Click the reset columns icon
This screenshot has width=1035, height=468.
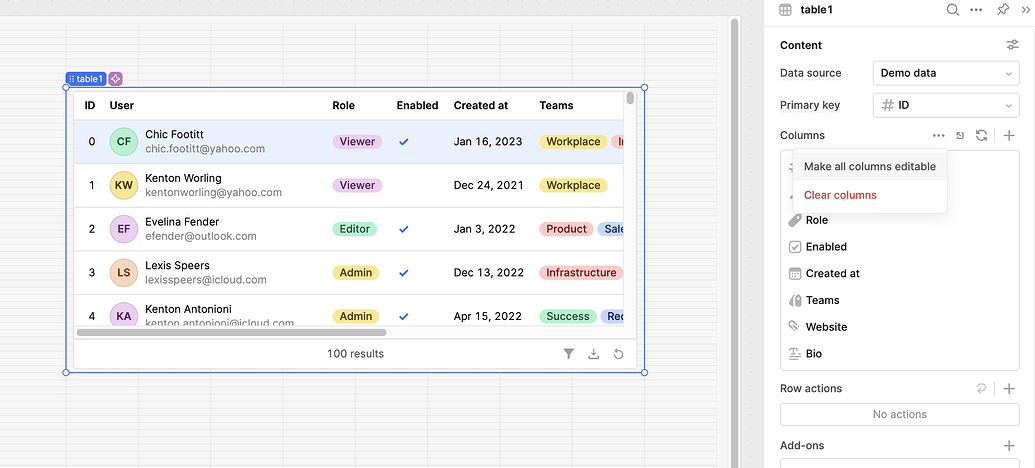coord(960,135)
